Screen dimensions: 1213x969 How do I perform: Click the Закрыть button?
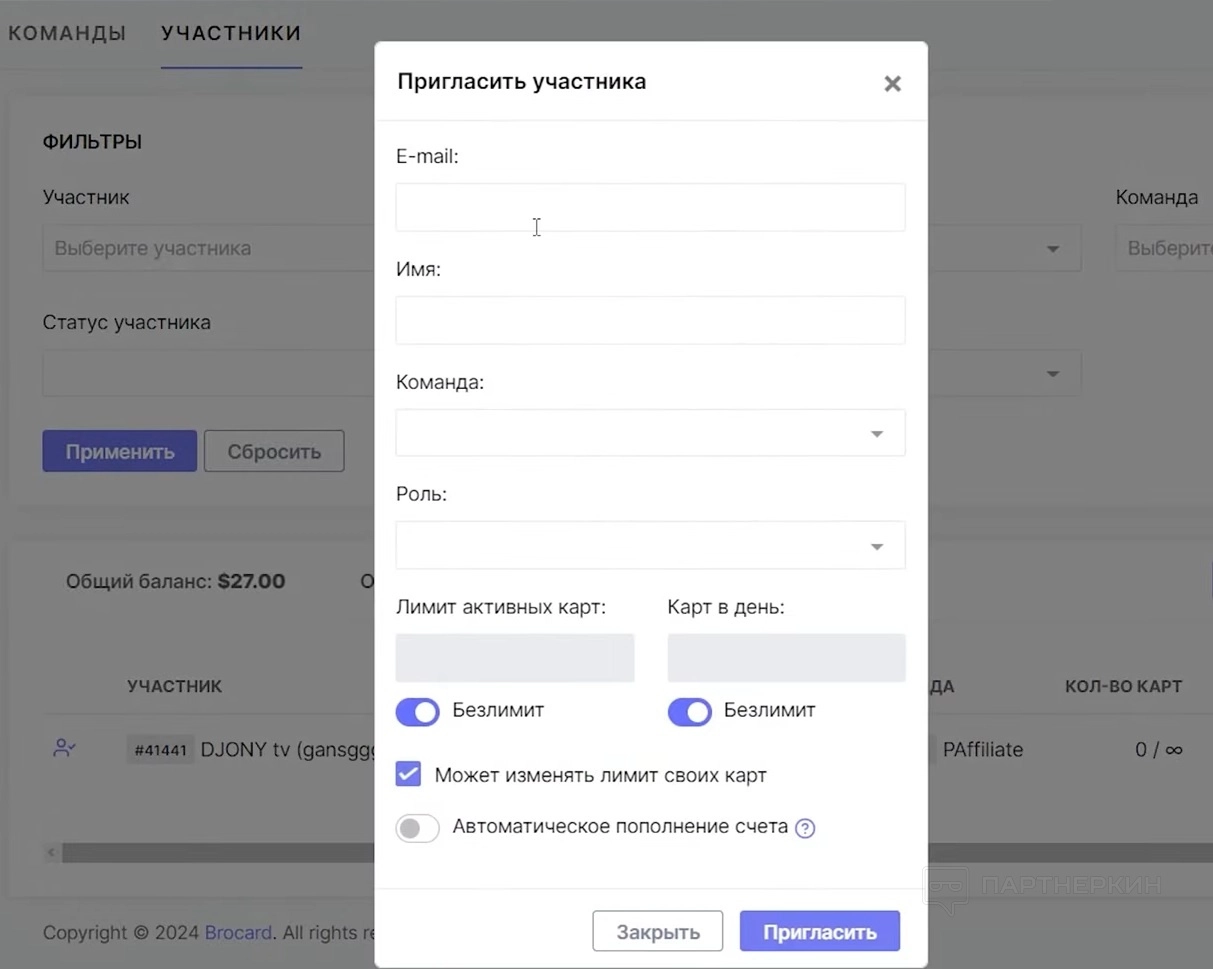[658, 932]
